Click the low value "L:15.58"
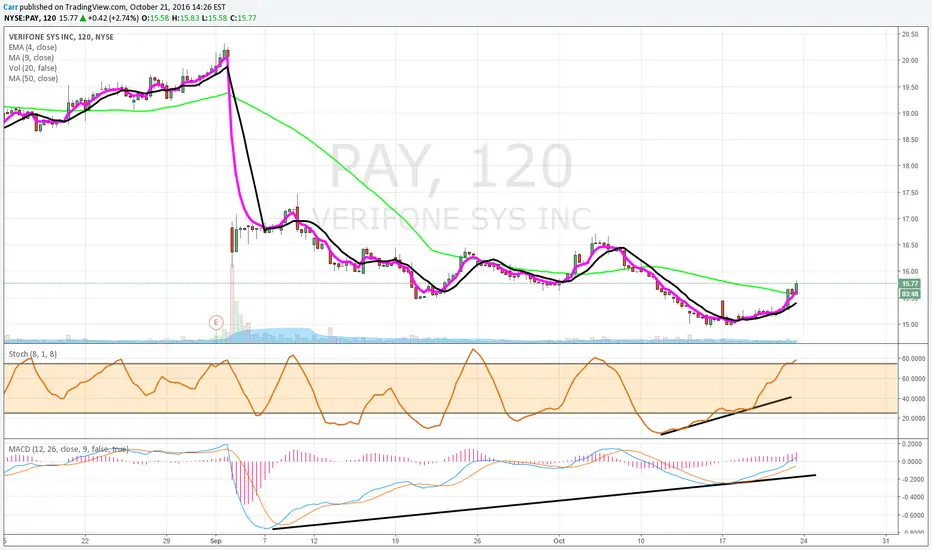 213,18
